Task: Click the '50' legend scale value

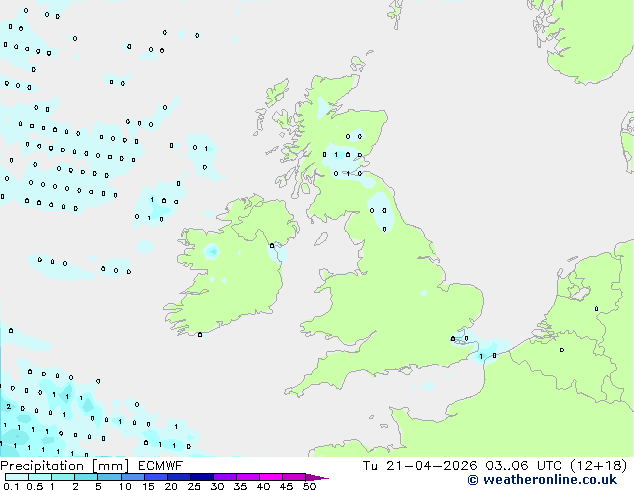Action: [309, 486]
